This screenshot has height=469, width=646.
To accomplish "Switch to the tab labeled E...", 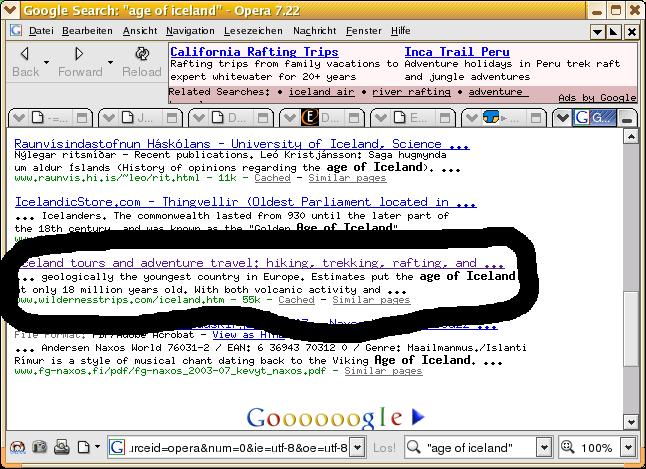I will [x=414, y=118].
